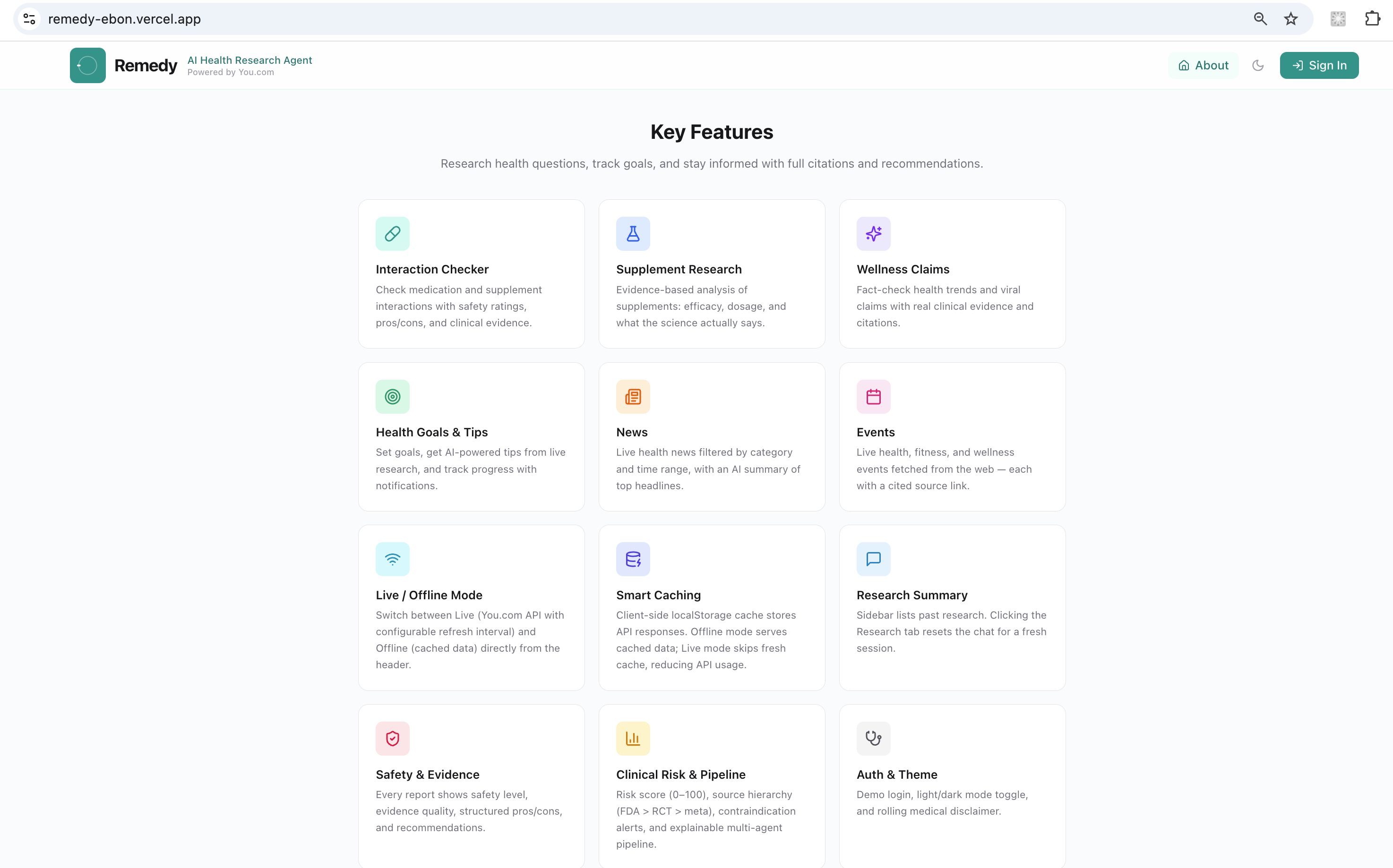
Task: Click the Interaction Checker pill icon
Action: click(x=392, y=234)
